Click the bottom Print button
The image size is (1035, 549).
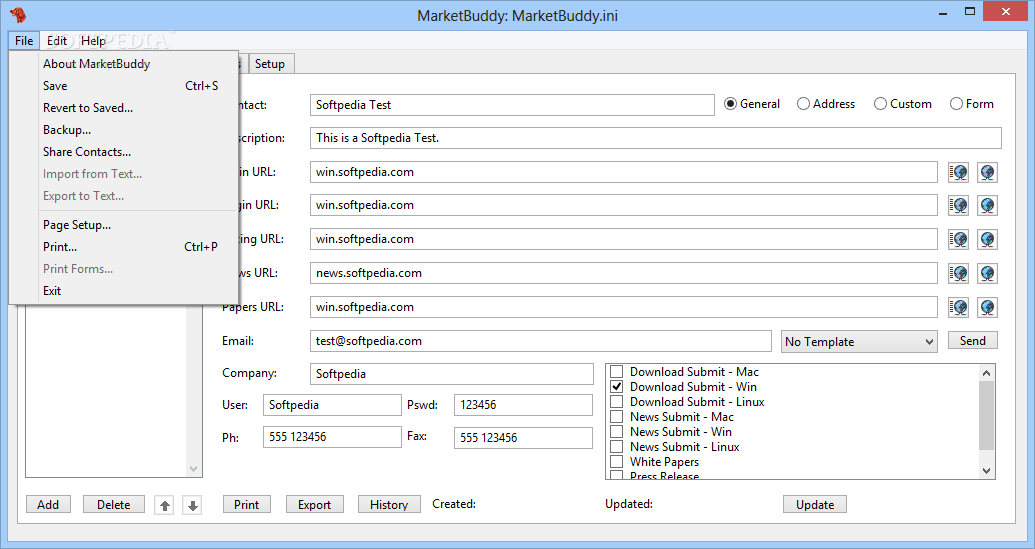pos(246,505)
